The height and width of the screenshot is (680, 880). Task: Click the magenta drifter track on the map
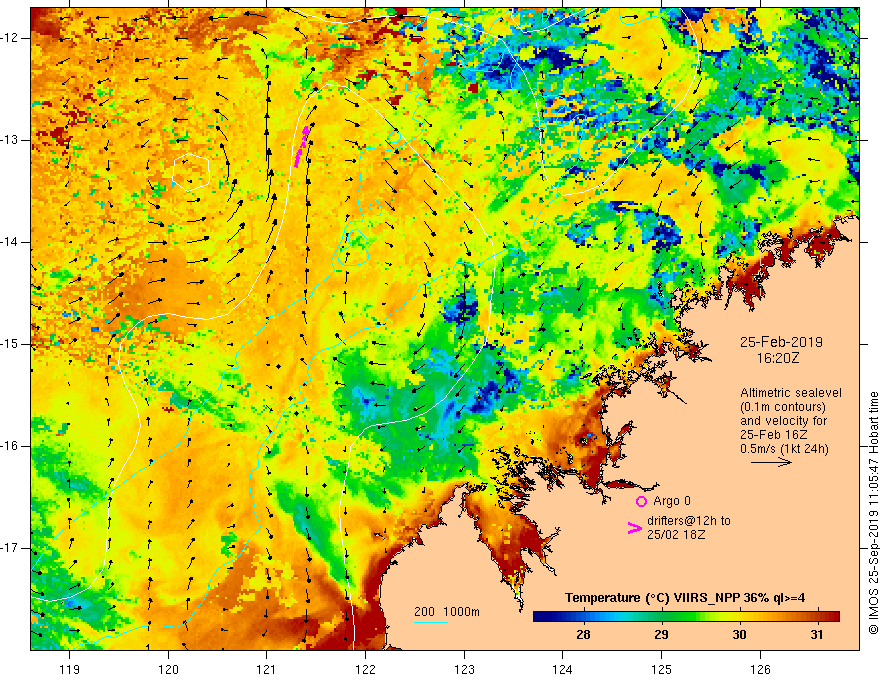pyautogui.click(x=301, y=146)
